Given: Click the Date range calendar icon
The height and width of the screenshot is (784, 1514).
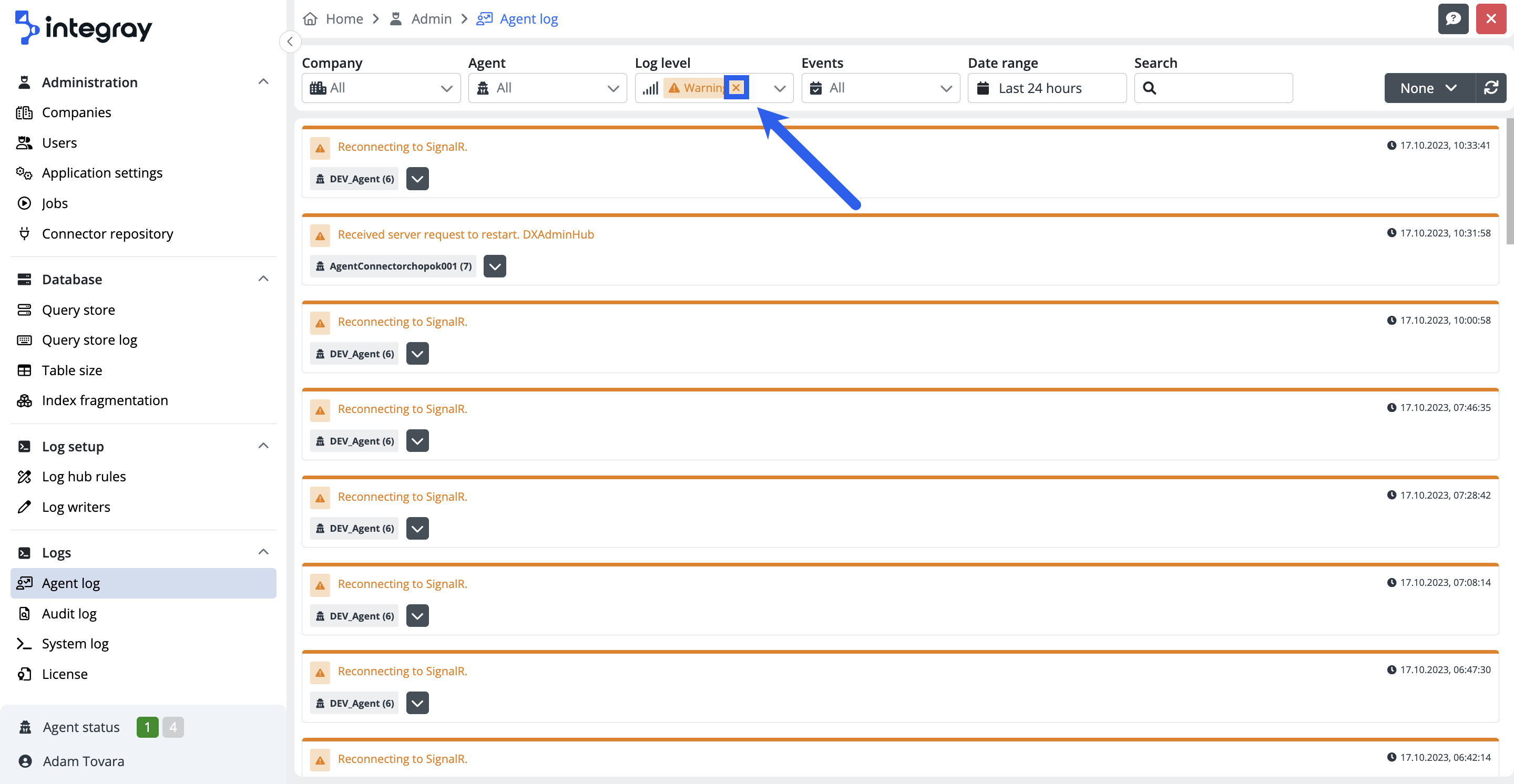Looking at the screenshot, I should pos(983,88).
